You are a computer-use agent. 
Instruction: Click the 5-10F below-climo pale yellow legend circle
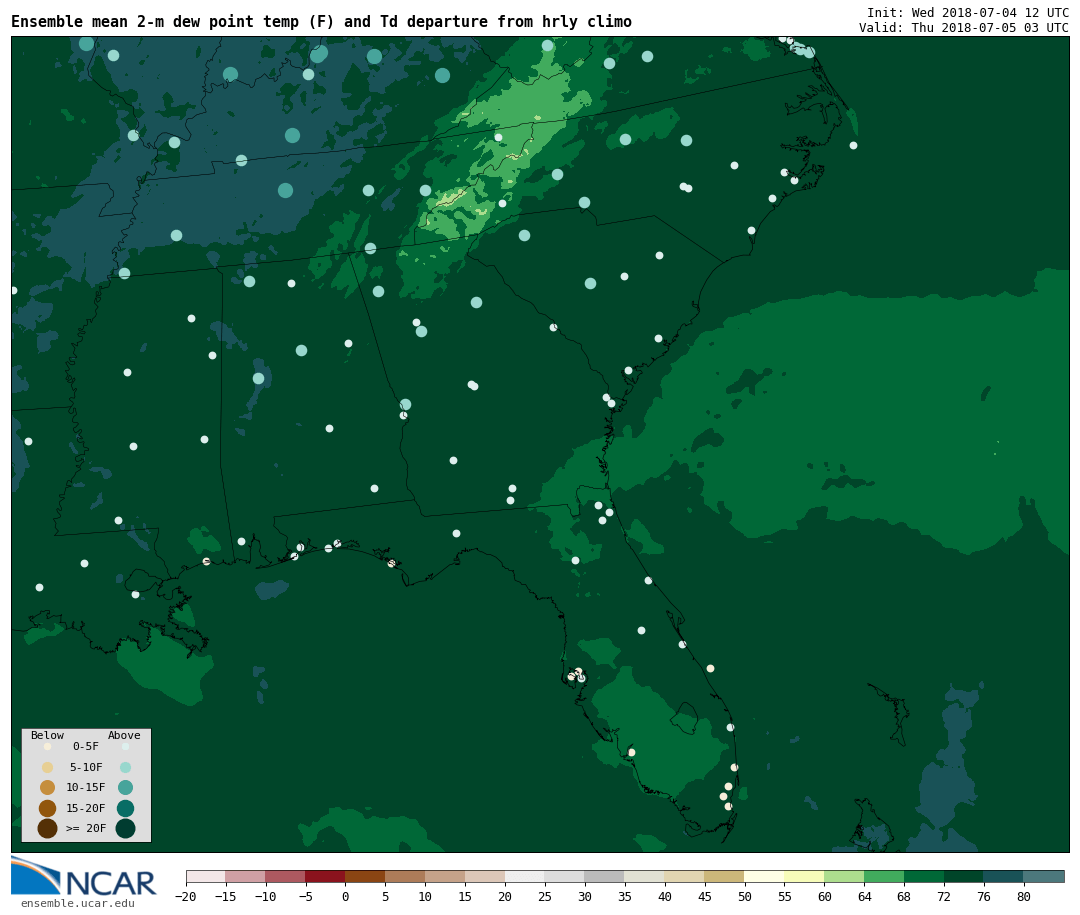[48, 768]
